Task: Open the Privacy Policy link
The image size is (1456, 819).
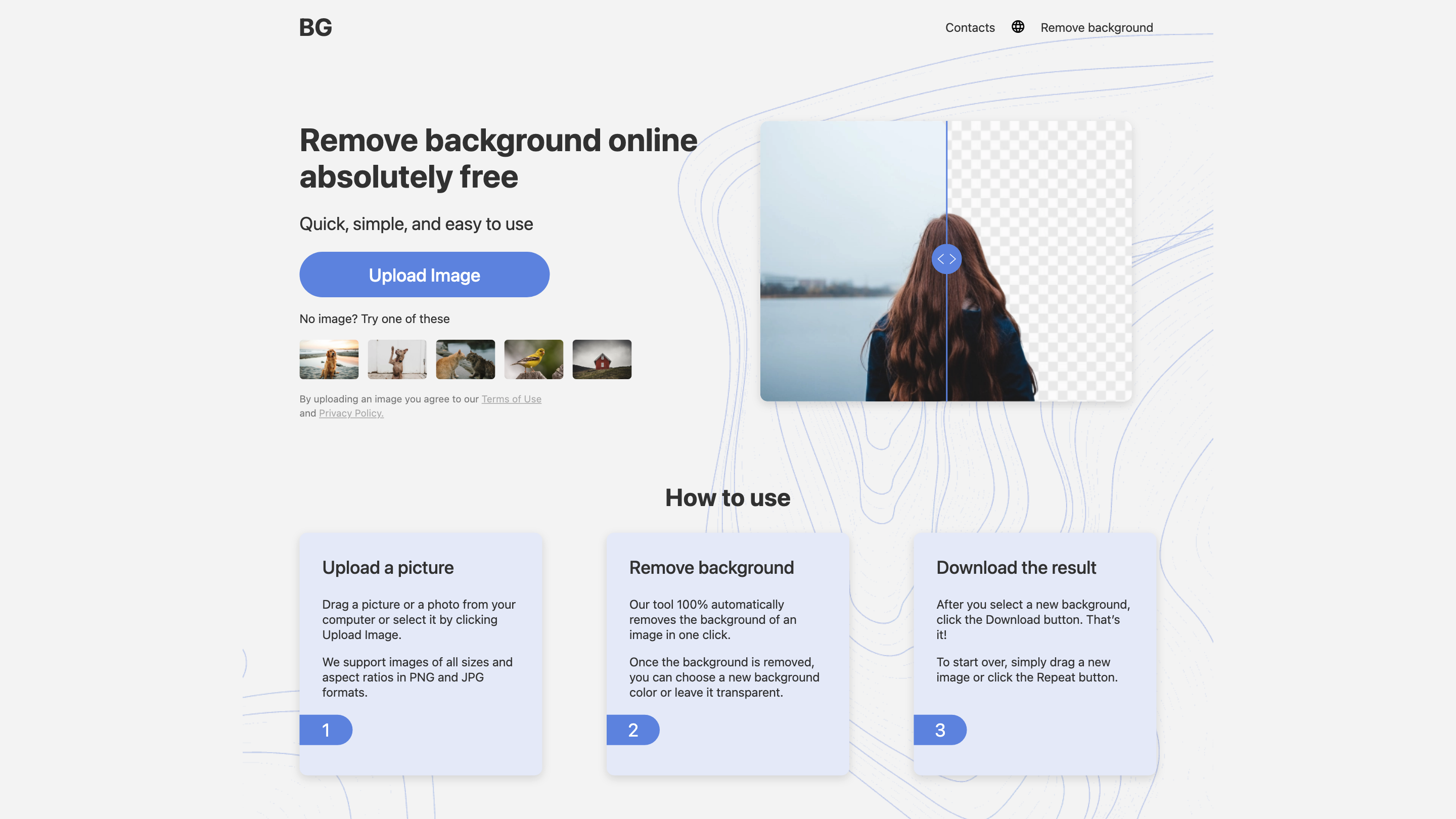Action: tap(351, 413)
